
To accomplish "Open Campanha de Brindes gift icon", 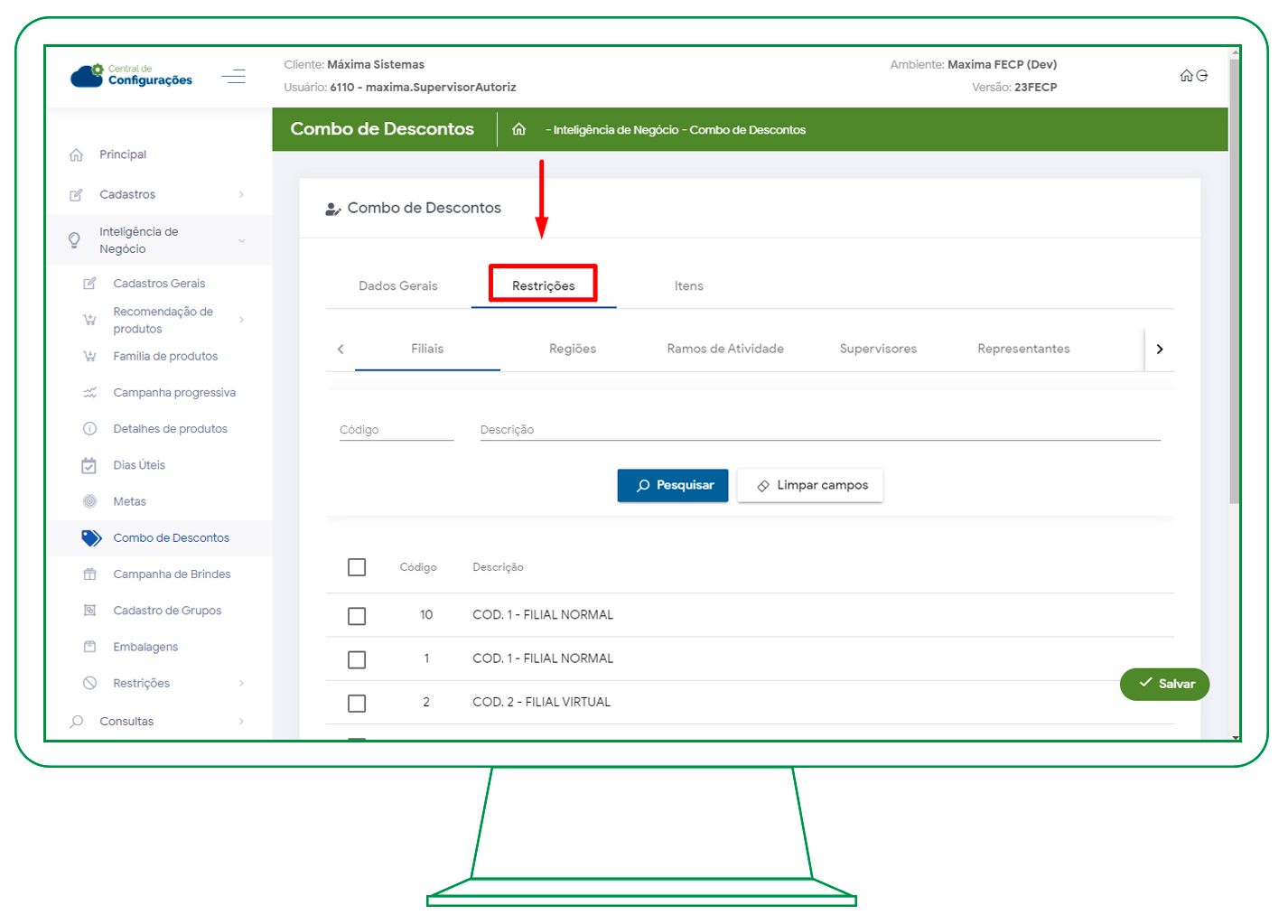I will pyautogui.click(x=89, y=574).
